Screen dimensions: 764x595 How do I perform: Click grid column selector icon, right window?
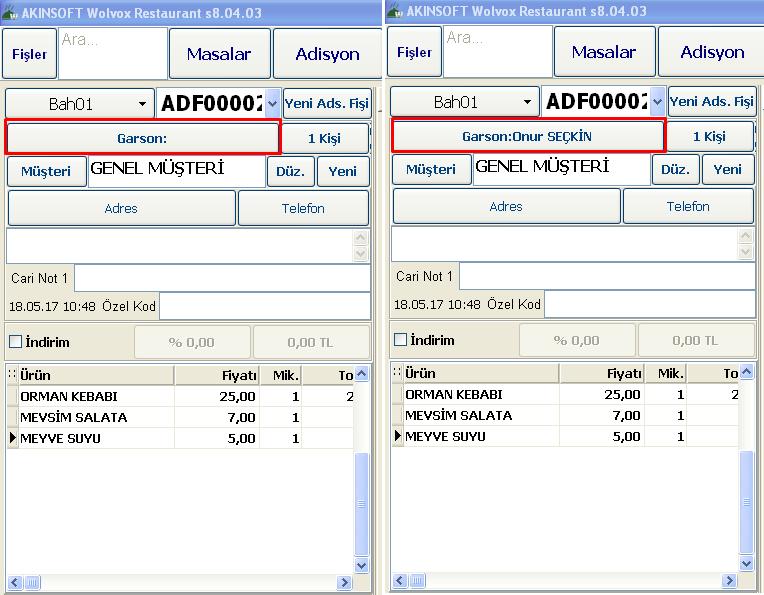pos(397,373)
